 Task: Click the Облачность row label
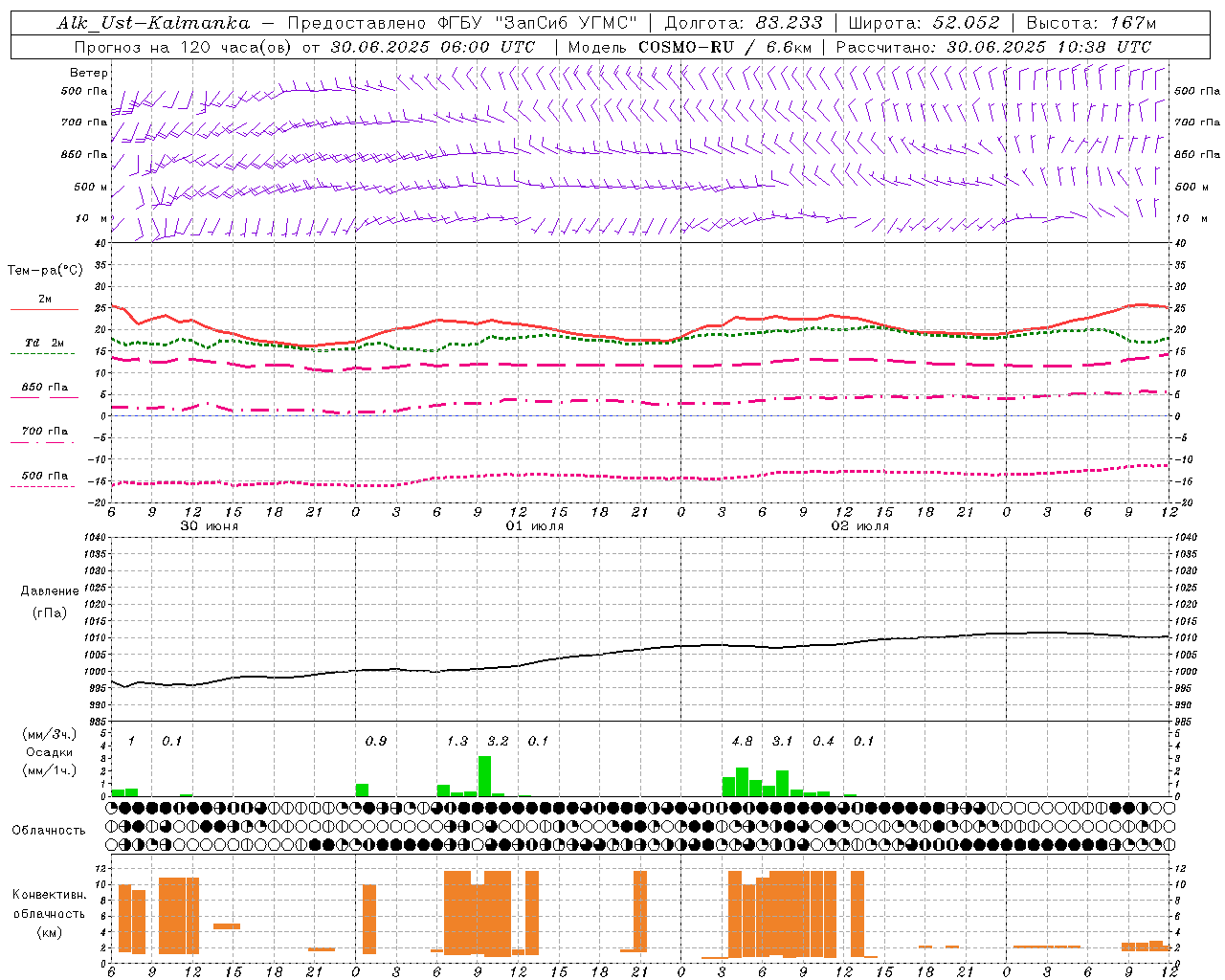coord(49,831)
